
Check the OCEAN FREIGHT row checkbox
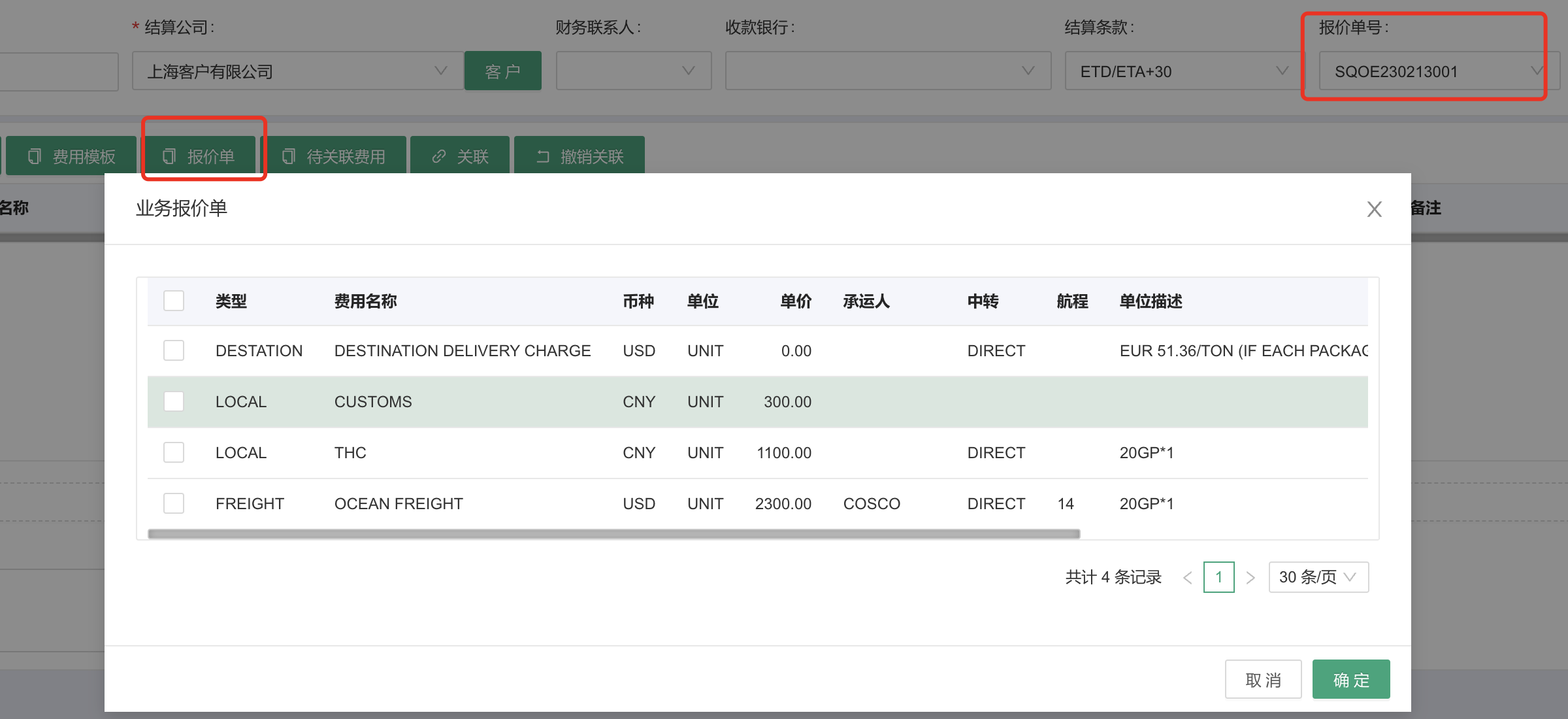click(x=174, y=503)
